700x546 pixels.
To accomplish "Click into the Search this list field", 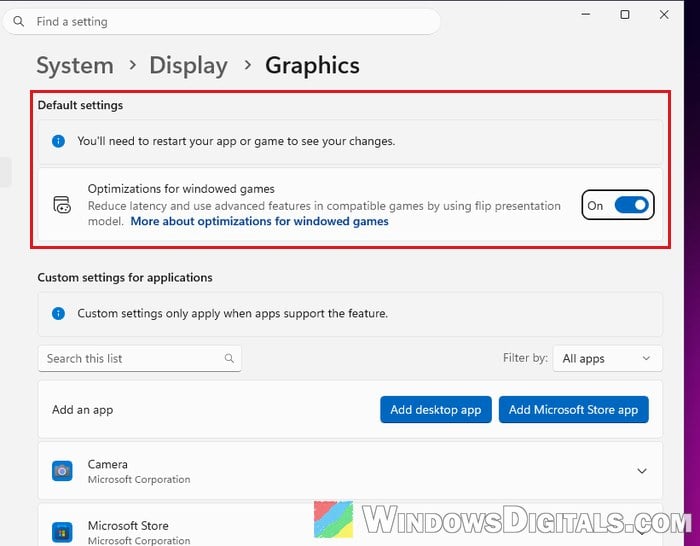I will (140, 358).
